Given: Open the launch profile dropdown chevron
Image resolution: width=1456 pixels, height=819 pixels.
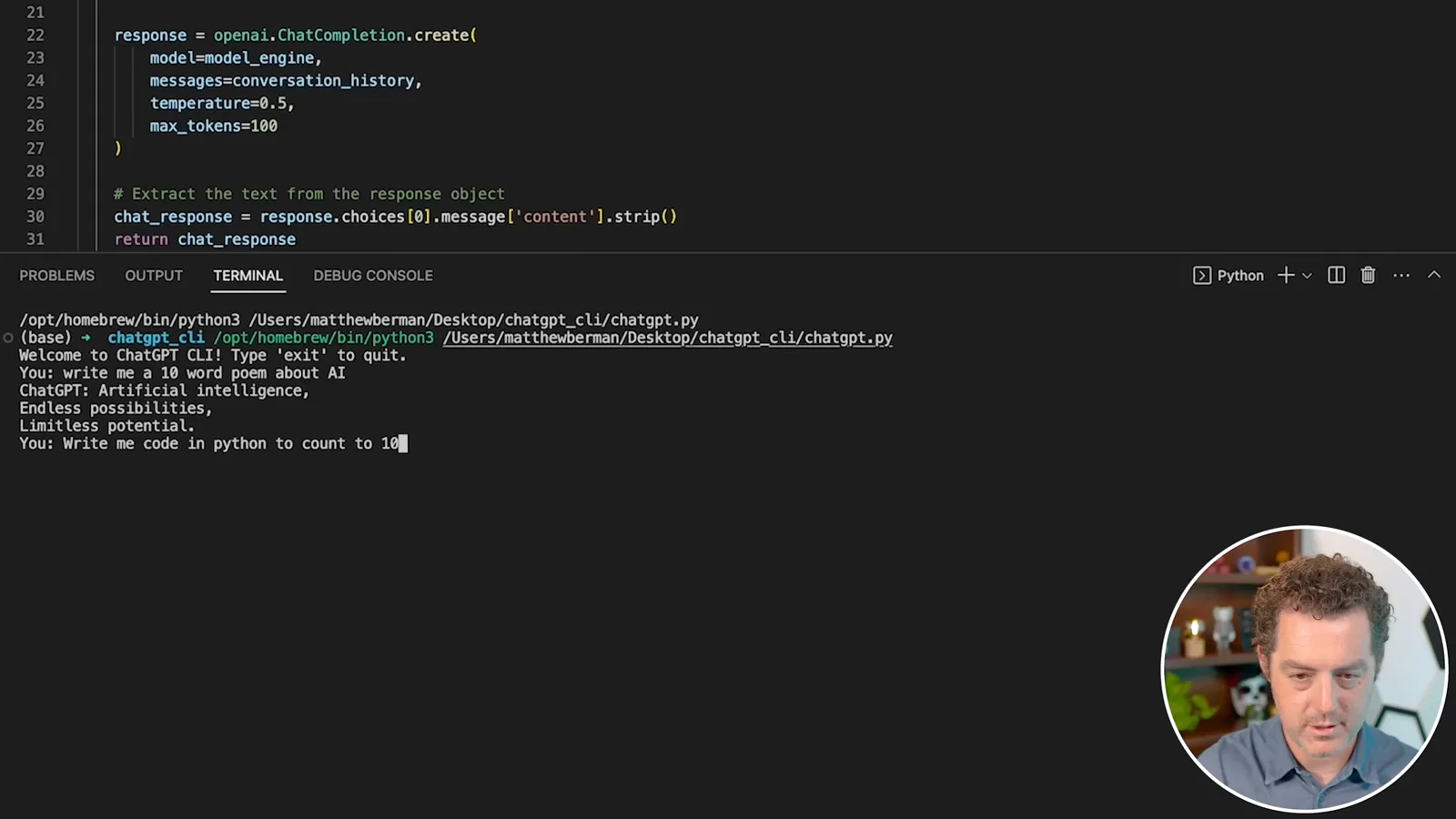Looking at the screenshot, I should click(x=1307, y=276).
